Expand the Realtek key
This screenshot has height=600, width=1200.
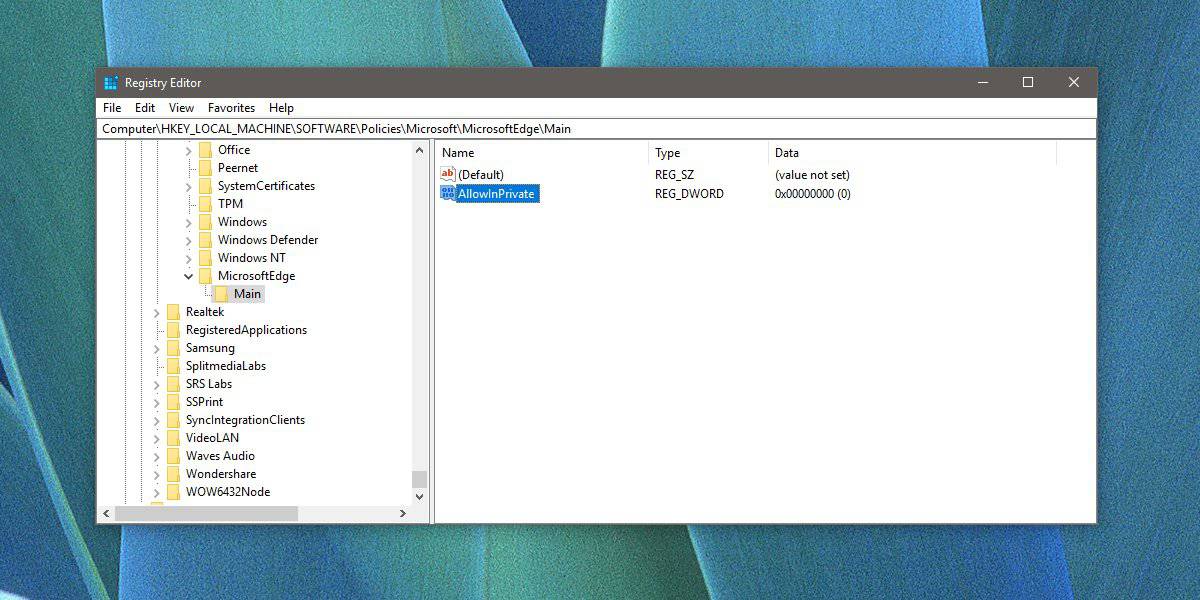point(157,312)
